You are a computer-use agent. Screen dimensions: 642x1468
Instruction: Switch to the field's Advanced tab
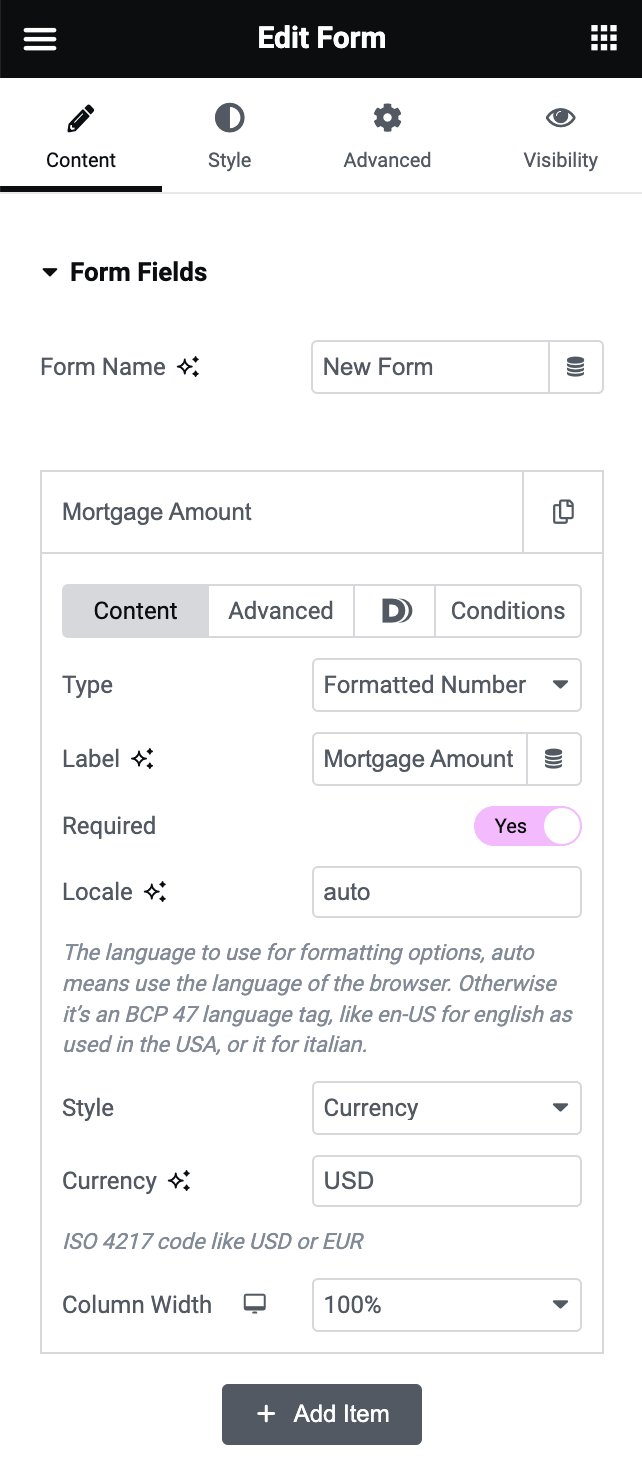coord(281,611)
